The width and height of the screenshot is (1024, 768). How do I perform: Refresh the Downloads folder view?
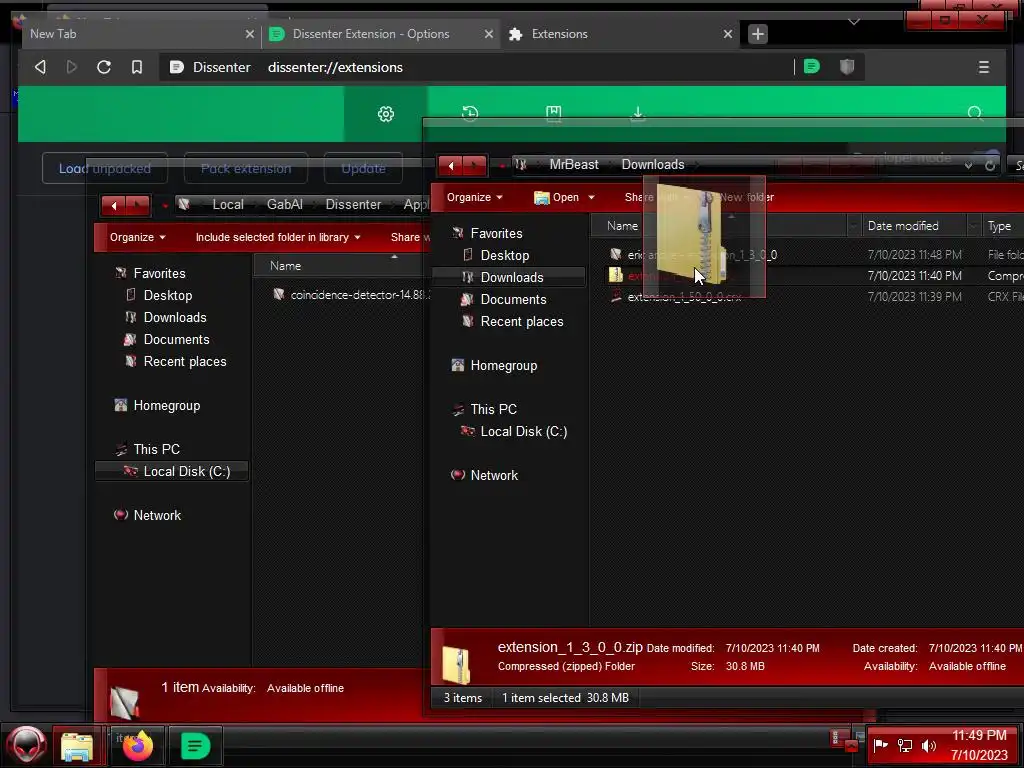990,166
